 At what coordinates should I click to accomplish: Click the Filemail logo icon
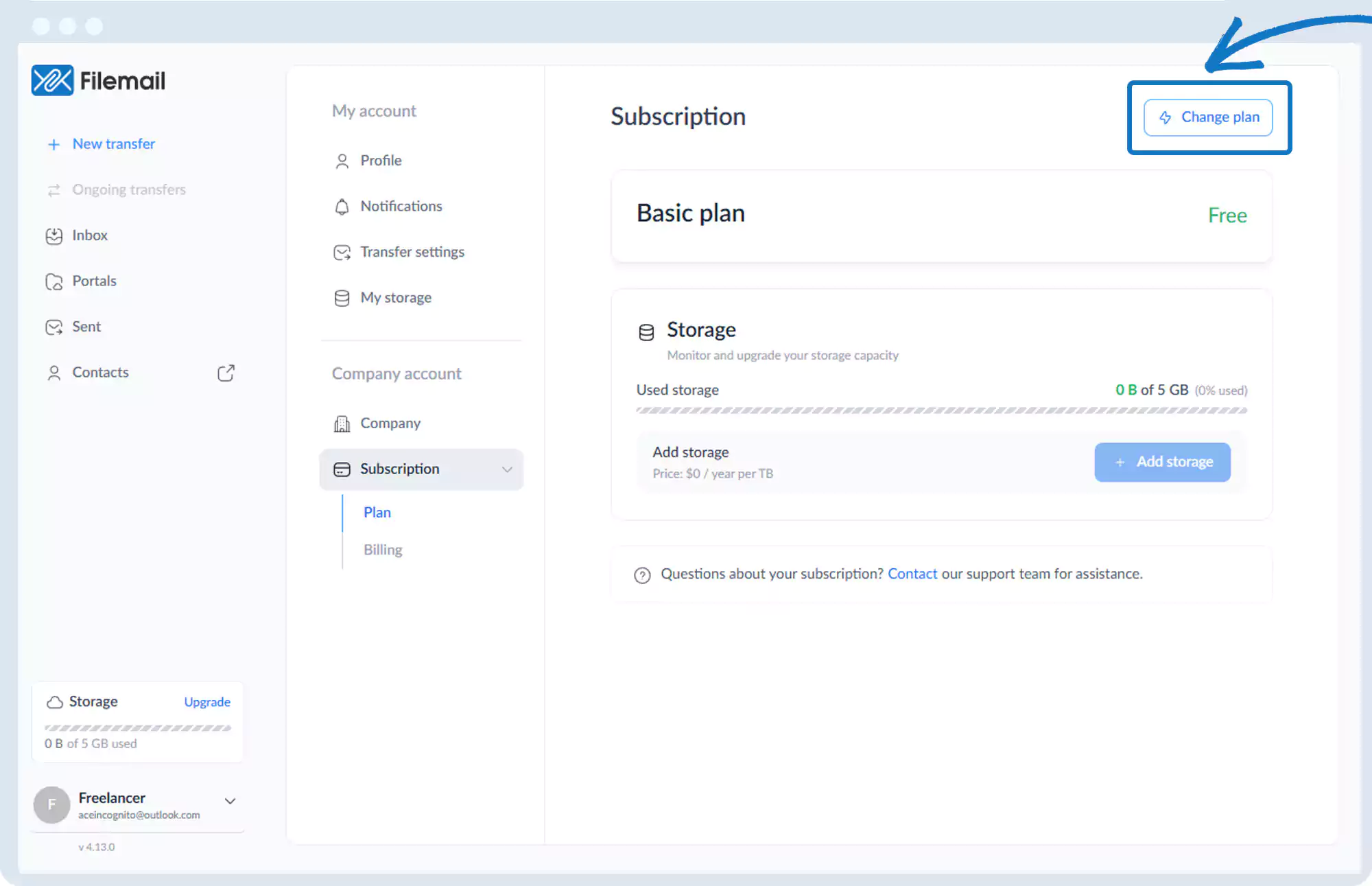tap(52, 80)
